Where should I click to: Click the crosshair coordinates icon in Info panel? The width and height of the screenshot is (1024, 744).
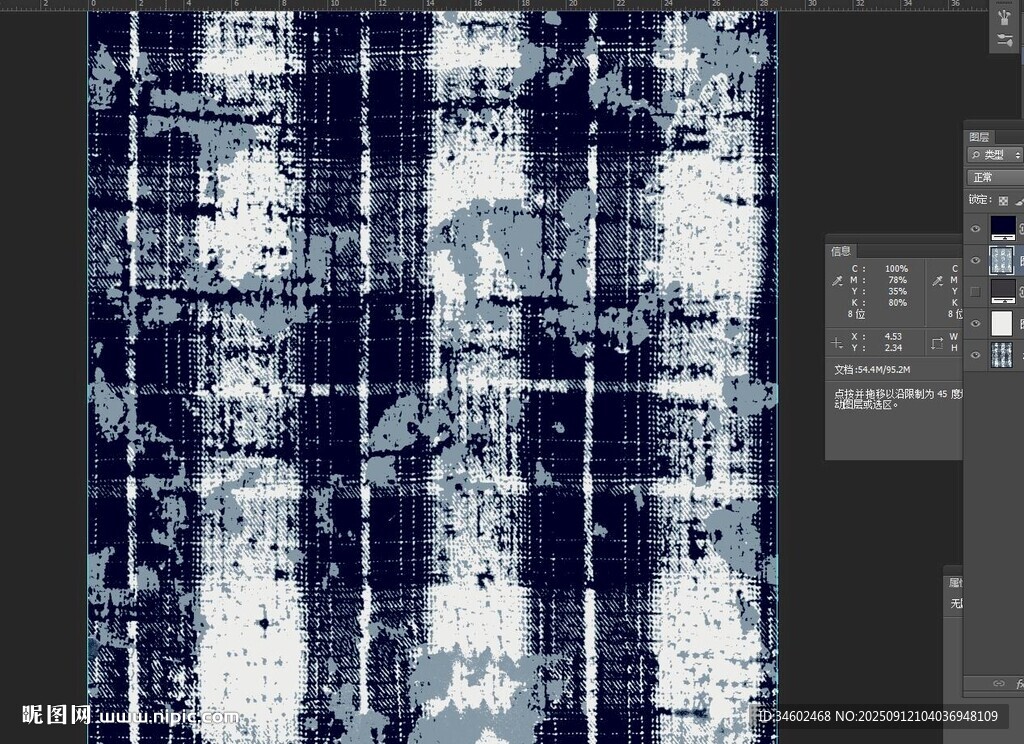pyautogui.click(x=837, y=342)
